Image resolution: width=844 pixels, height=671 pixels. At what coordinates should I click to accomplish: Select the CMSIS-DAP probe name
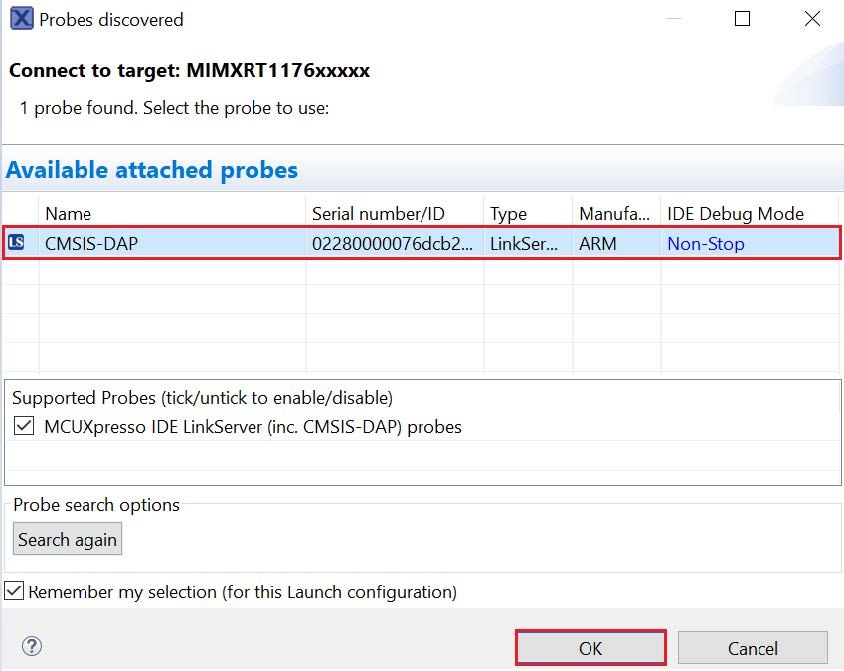point(94,243)
